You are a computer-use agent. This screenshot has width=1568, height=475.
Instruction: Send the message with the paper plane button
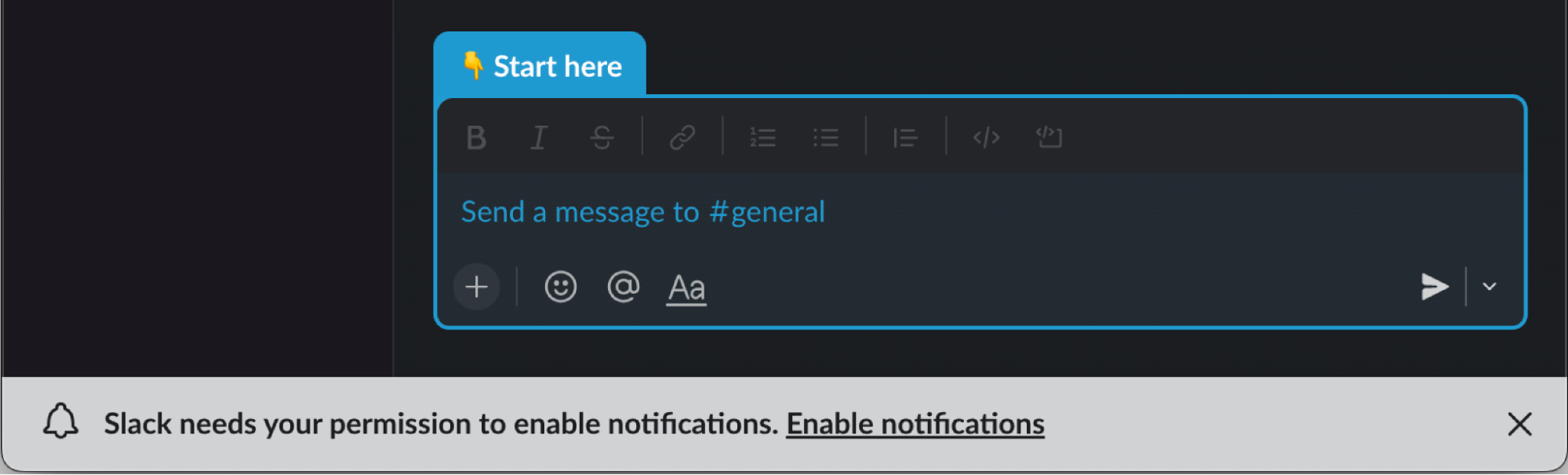pos(1436,287)
